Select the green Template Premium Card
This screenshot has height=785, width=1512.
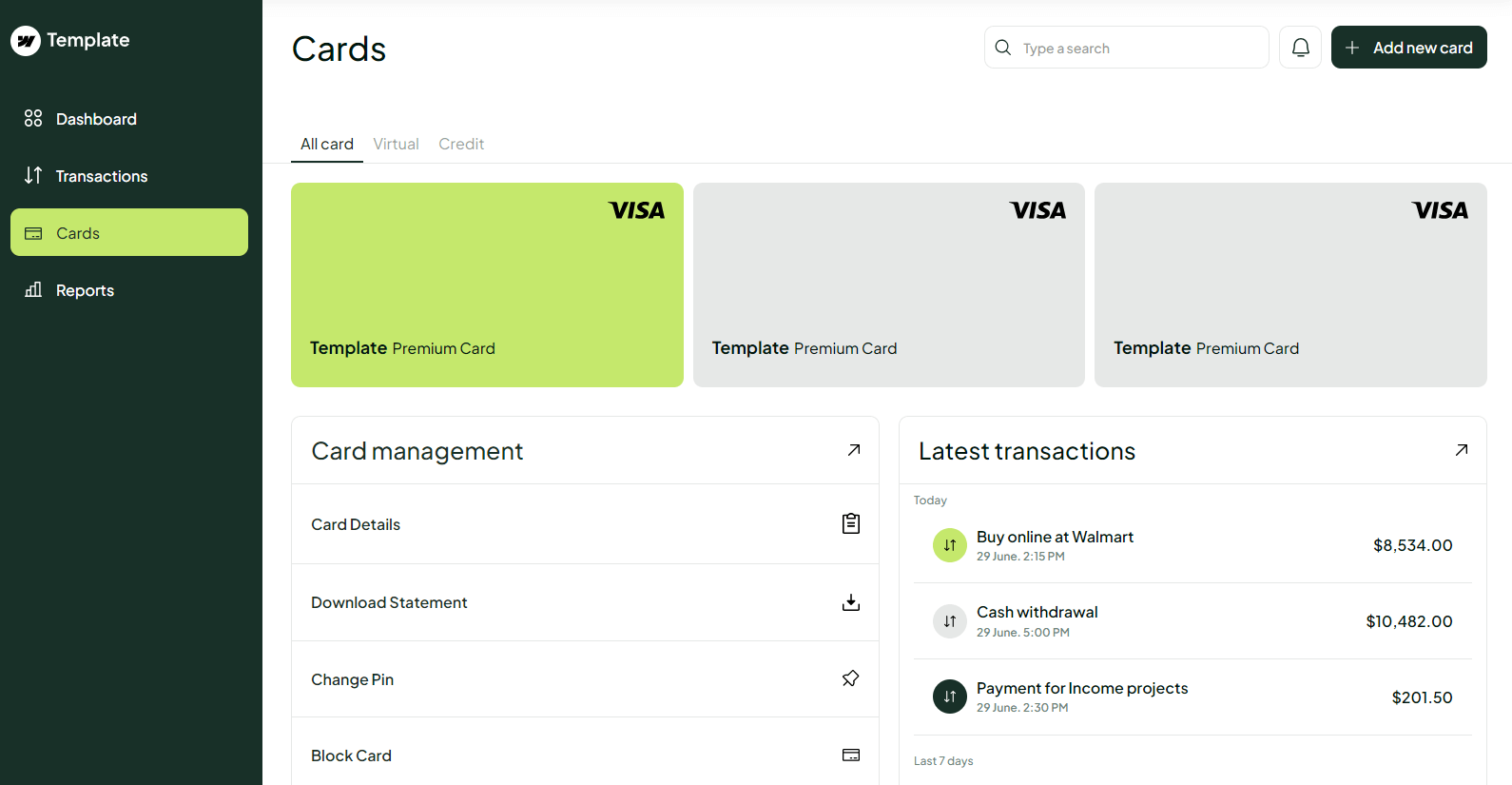click(487, 285)
